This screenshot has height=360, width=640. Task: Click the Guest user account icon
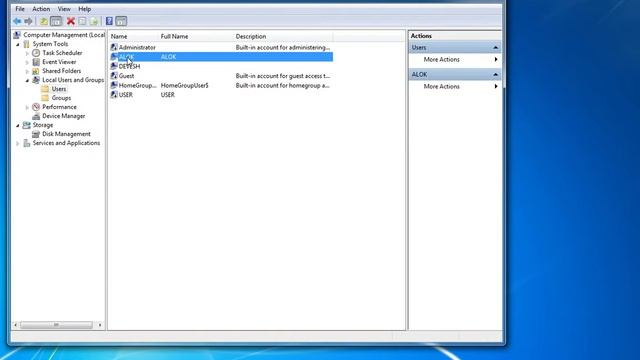[x=114, y=76]
